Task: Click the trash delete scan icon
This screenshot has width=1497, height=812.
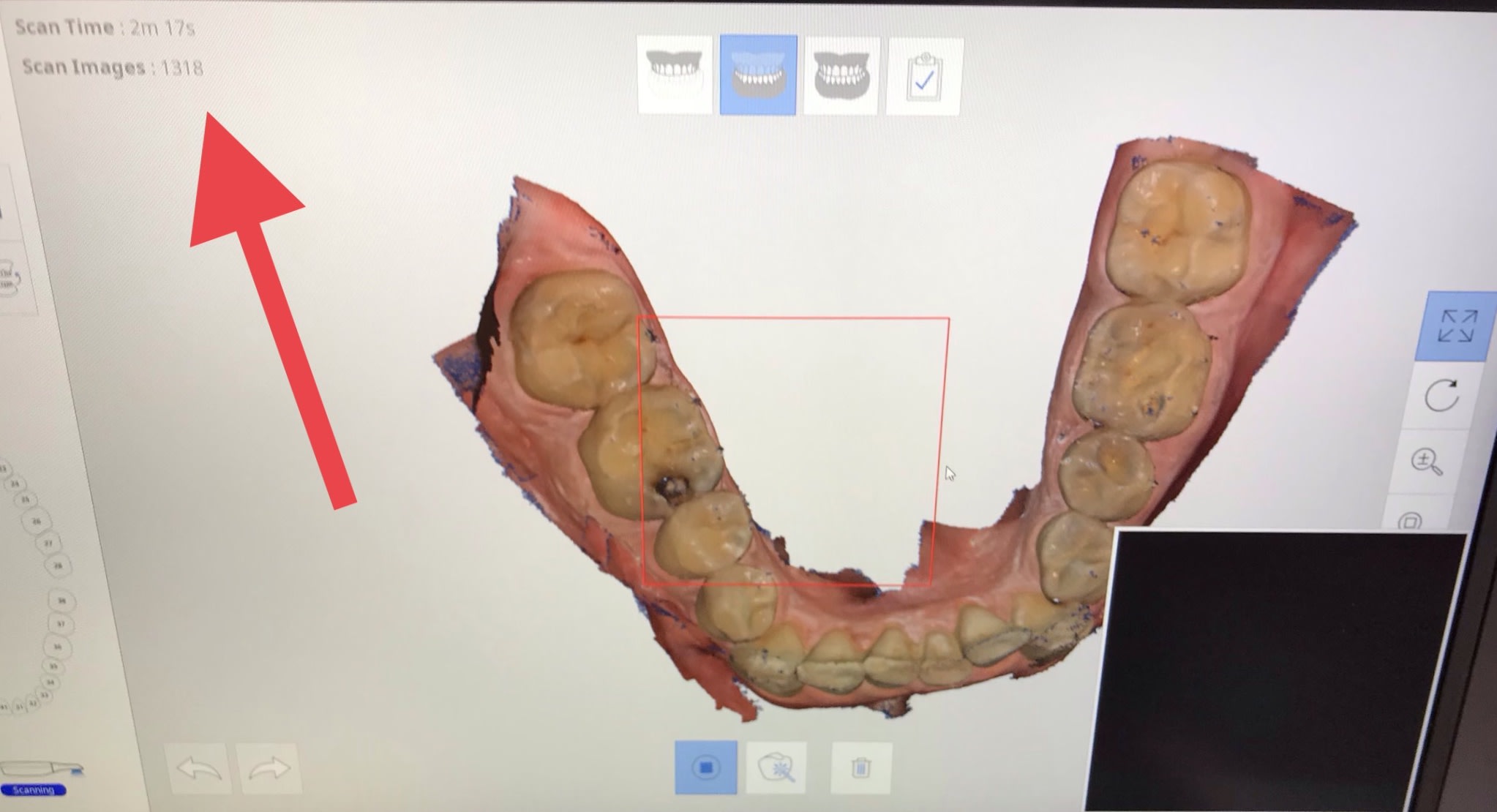Action: [861, 768]
